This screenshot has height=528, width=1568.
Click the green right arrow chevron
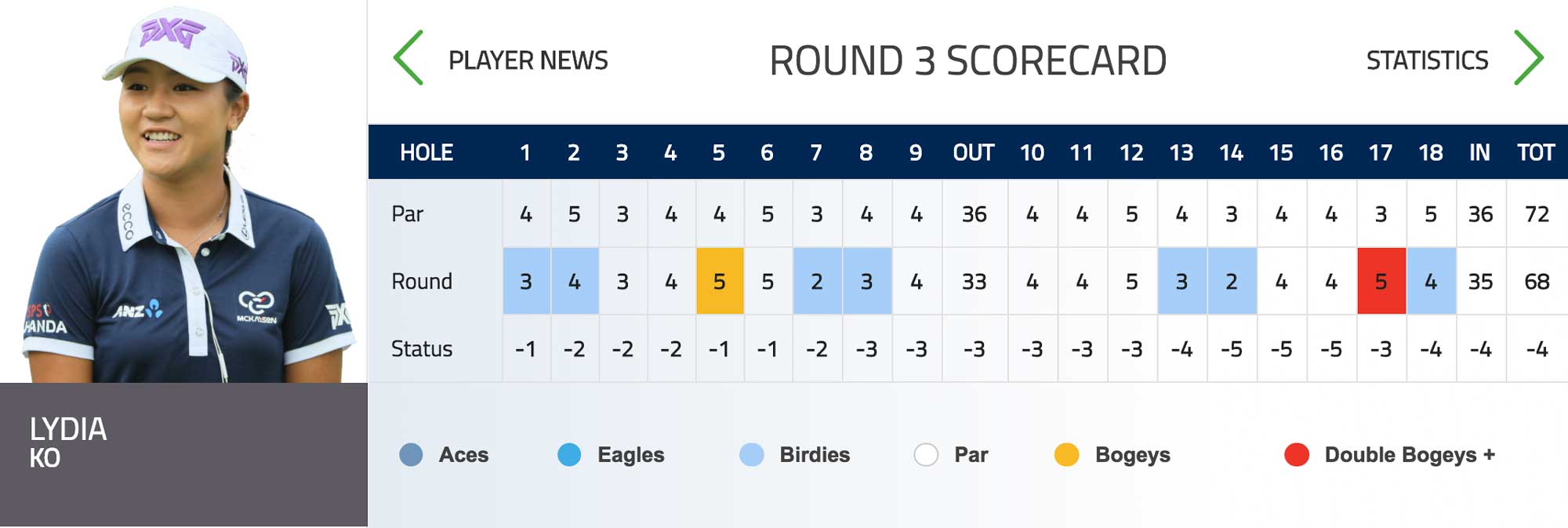pyautogui.click(x=1529, y=58)
